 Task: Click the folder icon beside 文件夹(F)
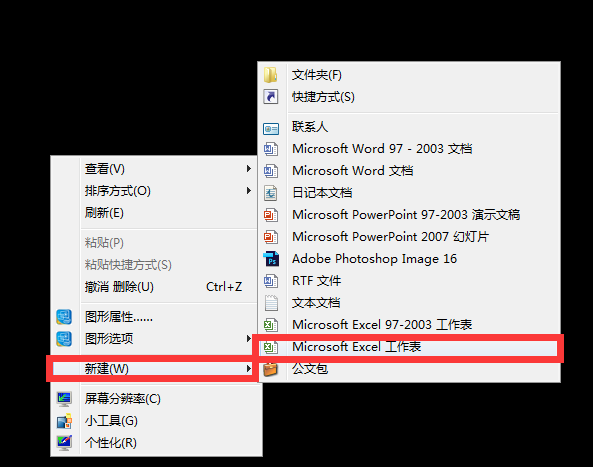tap(270, 74)
